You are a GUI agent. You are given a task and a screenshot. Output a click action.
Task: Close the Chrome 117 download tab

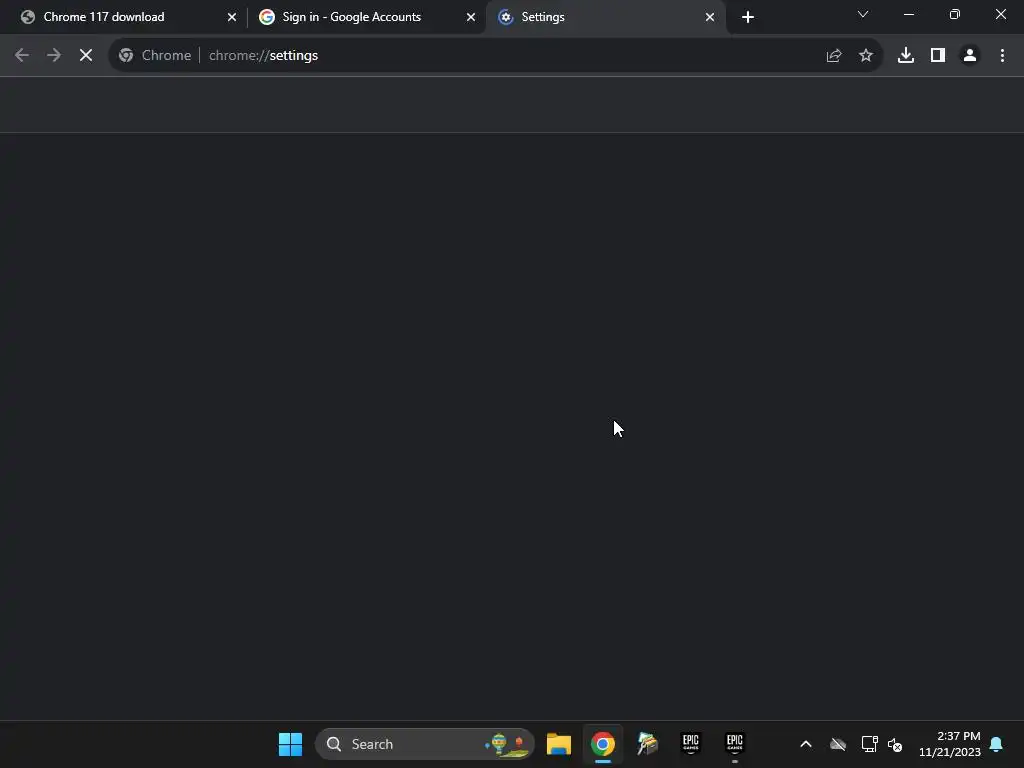[x=232, y=17]
